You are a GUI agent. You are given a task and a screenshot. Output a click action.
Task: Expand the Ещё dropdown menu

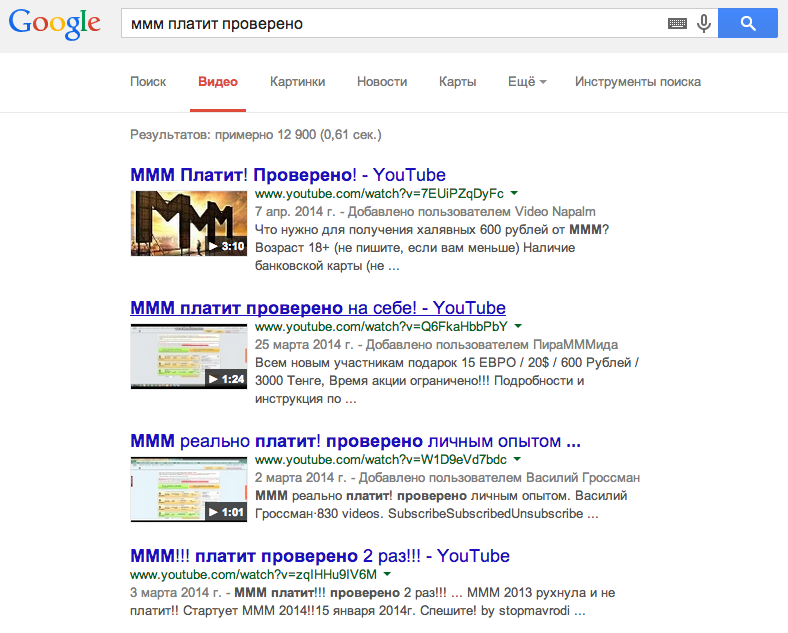pos(527,81)
